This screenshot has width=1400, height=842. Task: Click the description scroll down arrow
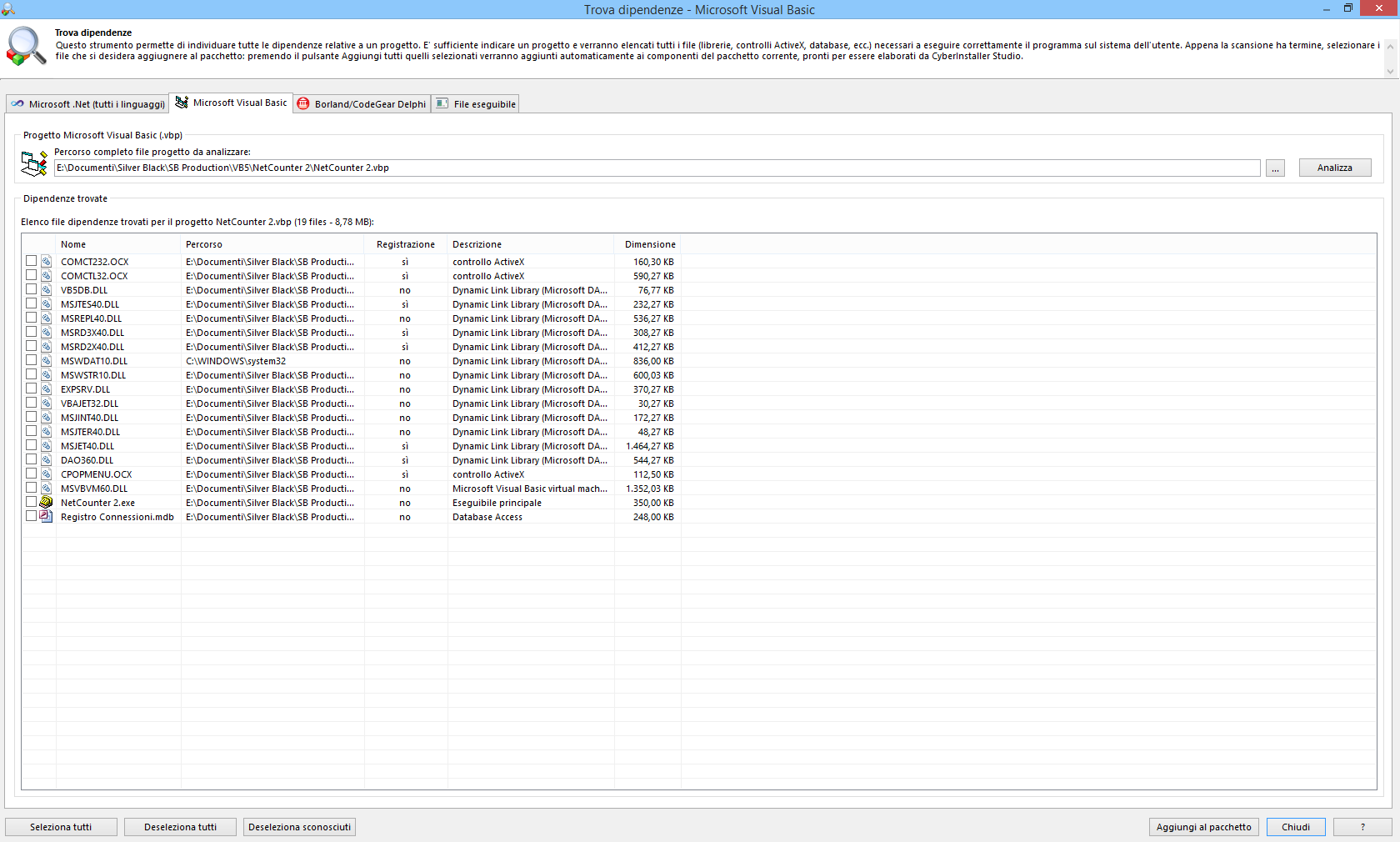coord(1390,72)
